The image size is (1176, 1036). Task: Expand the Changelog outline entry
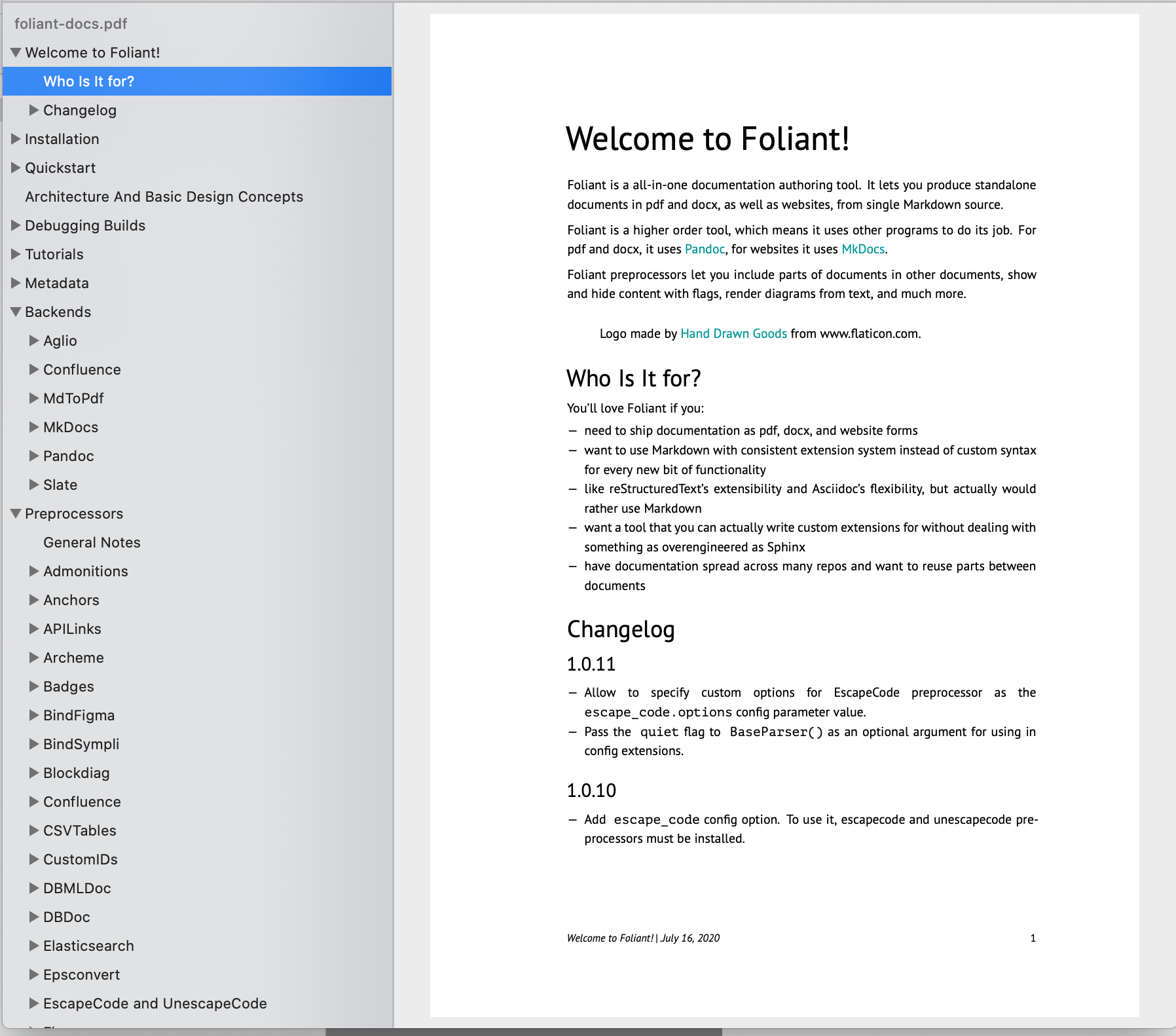[34, 110]
